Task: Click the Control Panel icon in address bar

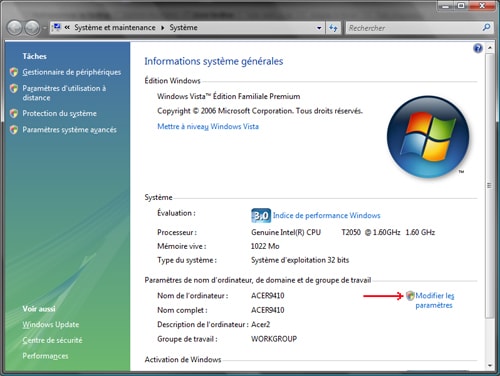Action: pyautogui.click(x=57, y=27)
